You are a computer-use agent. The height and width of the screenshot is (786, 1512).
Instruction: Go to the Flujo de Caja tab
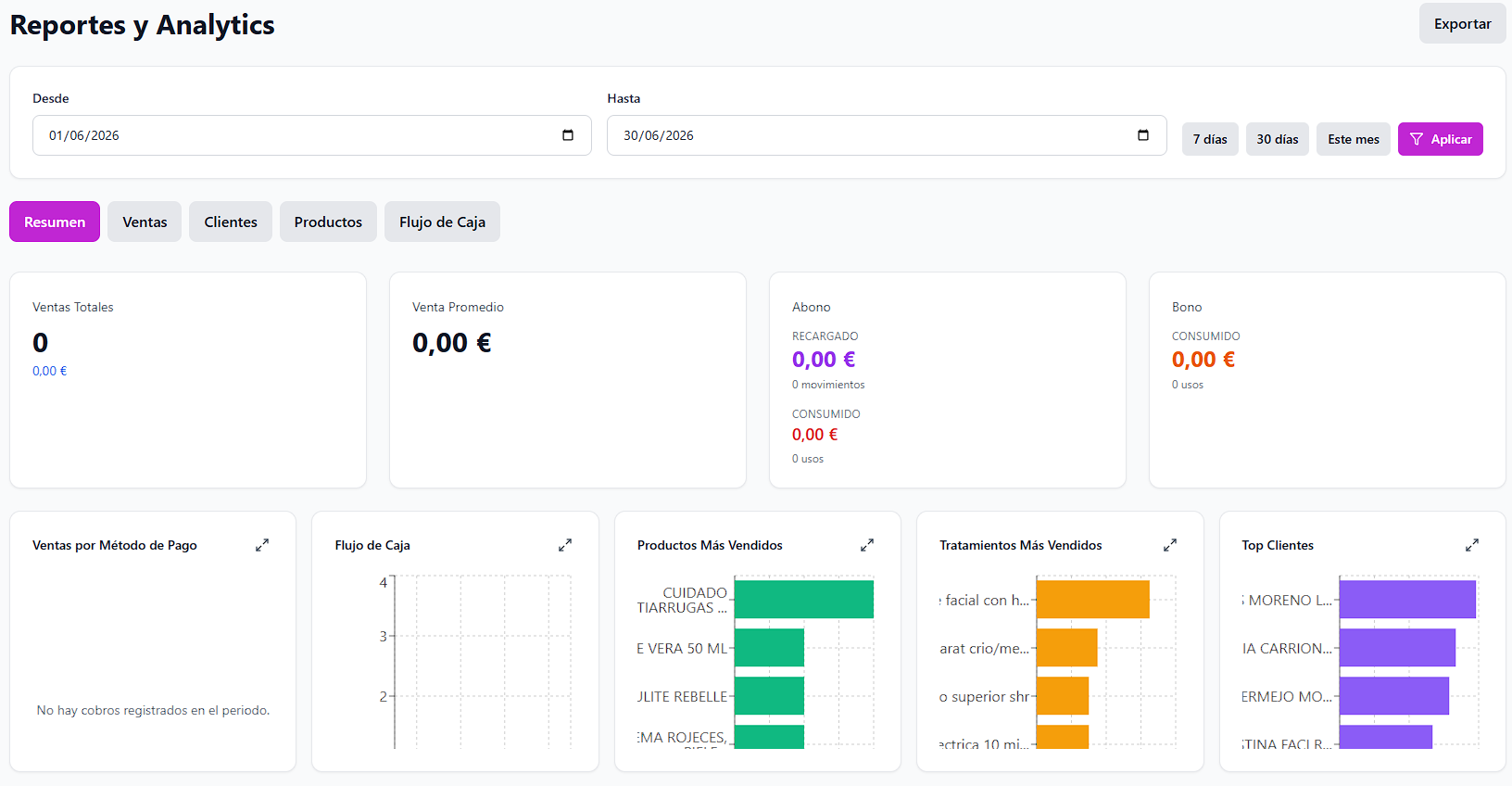[442, 222]
